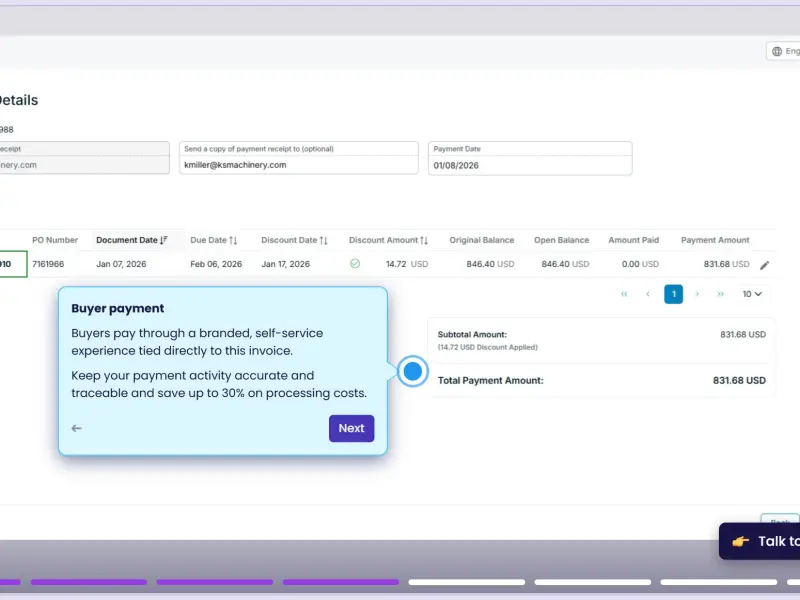Screen dimensions: 800x600
Task: Click the last full white progress segment
Action: click(x=718, y=582)
